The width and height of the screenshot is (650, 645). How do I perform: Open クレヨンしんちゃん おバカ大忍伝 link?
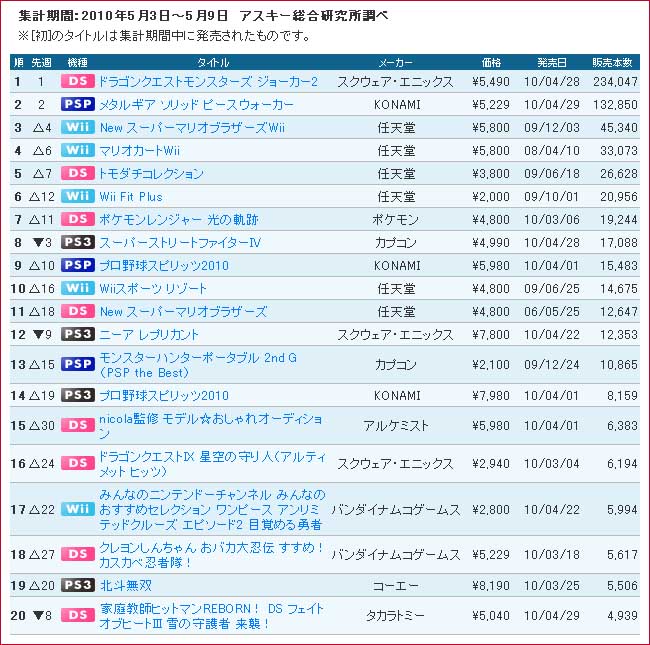tap(211, 555)
